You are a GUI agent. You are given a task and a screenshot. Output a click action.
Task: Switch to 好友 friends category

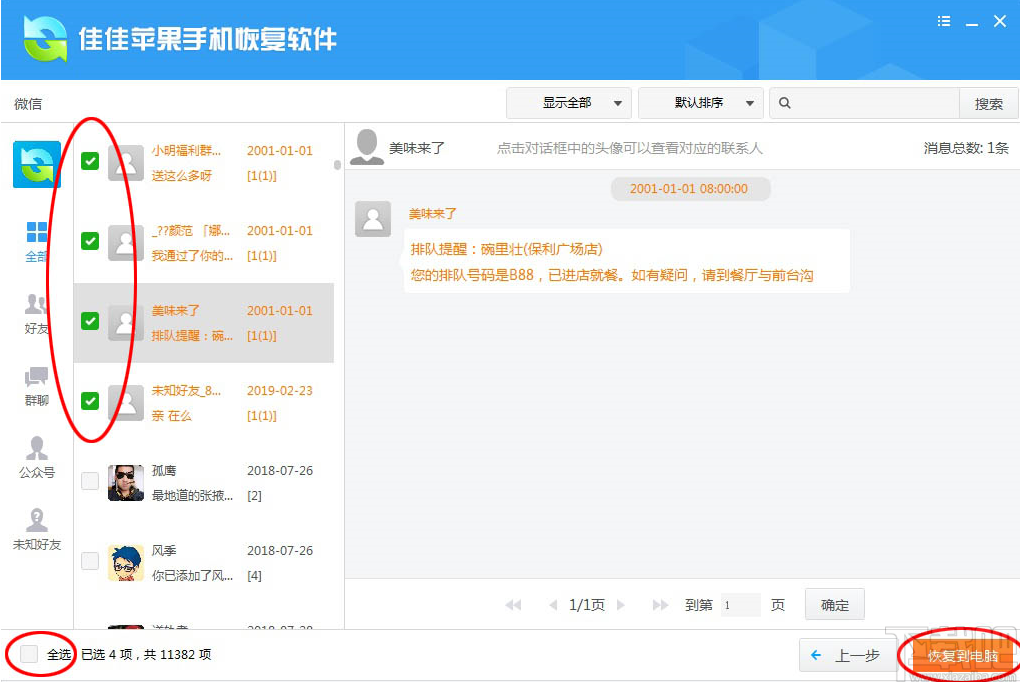[36, 314]
